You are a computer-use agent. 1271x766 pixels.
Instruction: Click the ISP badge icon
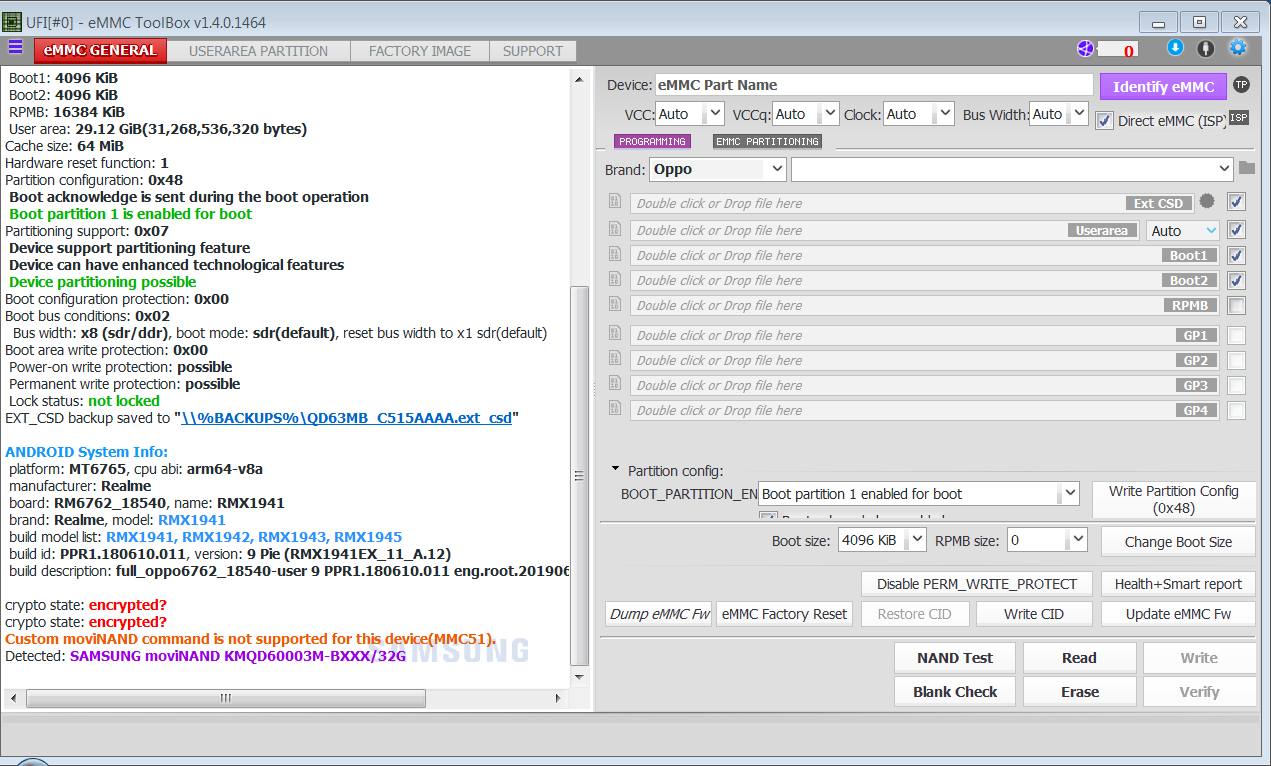pos(1239,118)
